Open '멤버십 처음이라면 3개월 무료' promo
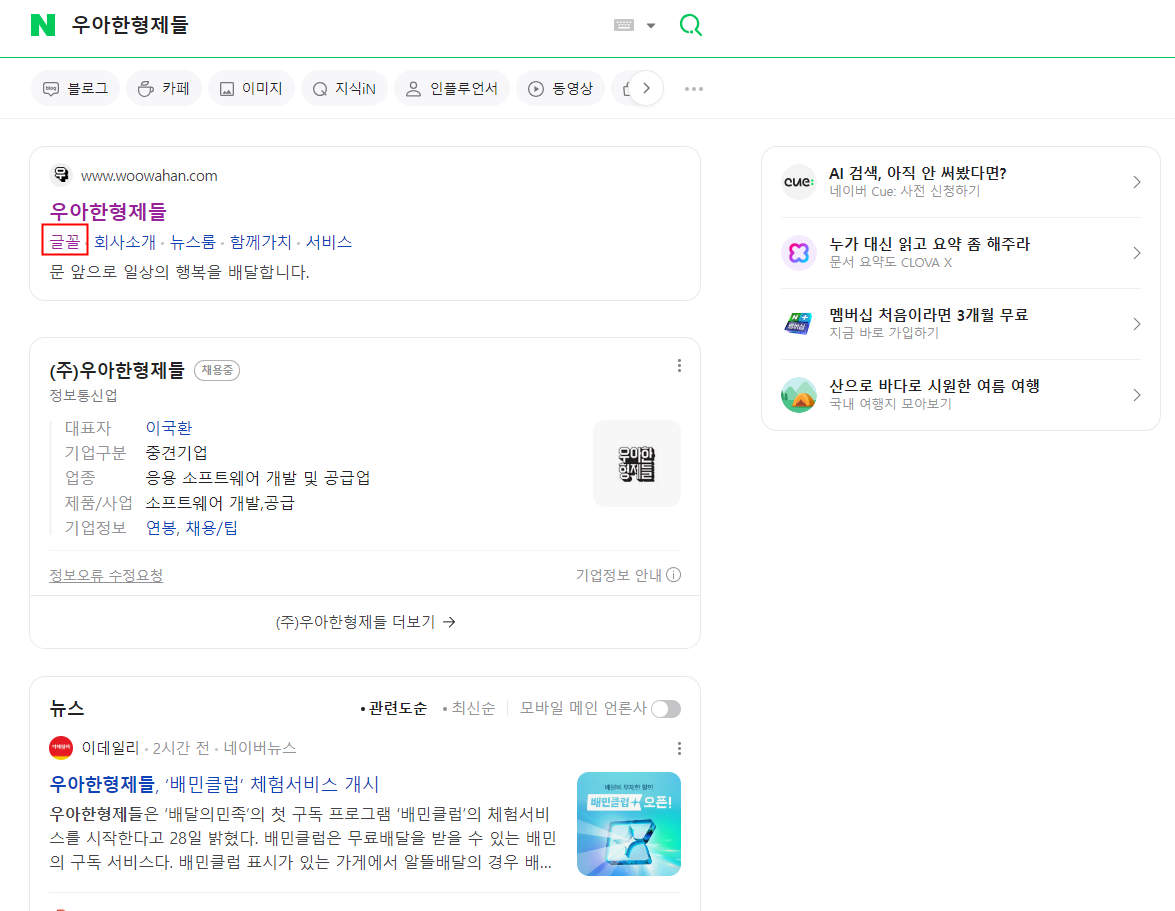The height and width of the screenshot is (911, 1175). click(928, 315)
